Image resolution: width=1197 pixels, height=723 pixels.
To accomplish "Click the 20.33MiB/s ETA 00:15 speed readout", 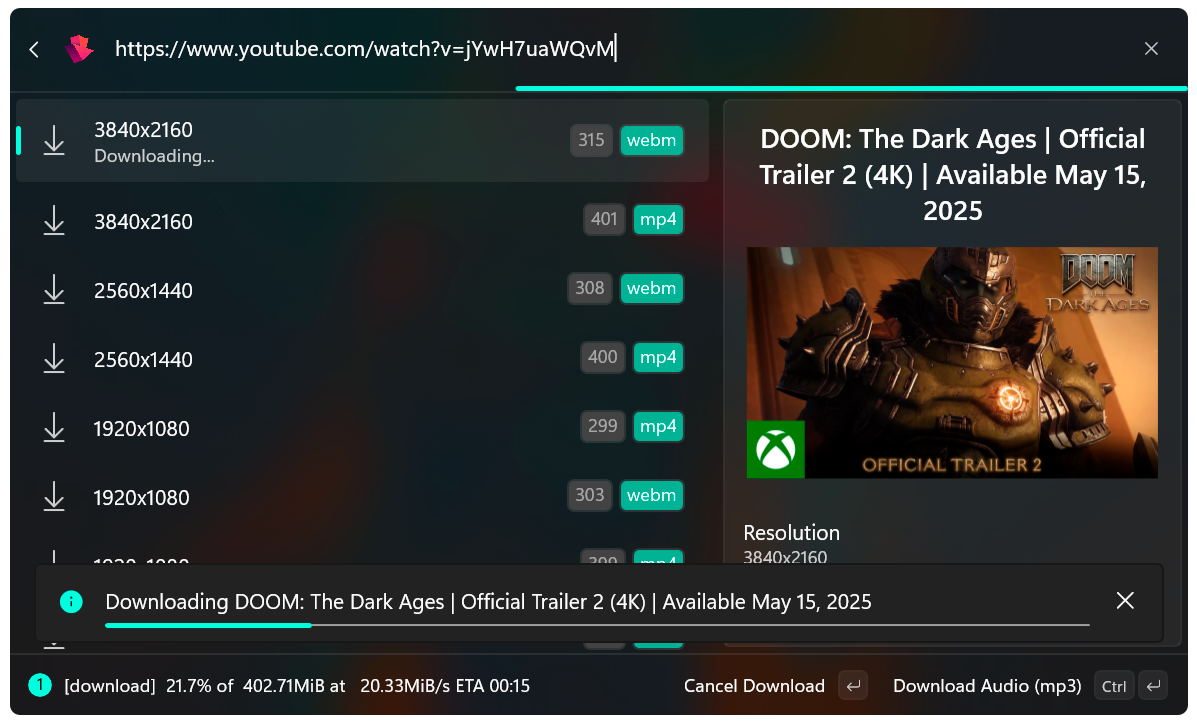I will (x=444, y=686).
